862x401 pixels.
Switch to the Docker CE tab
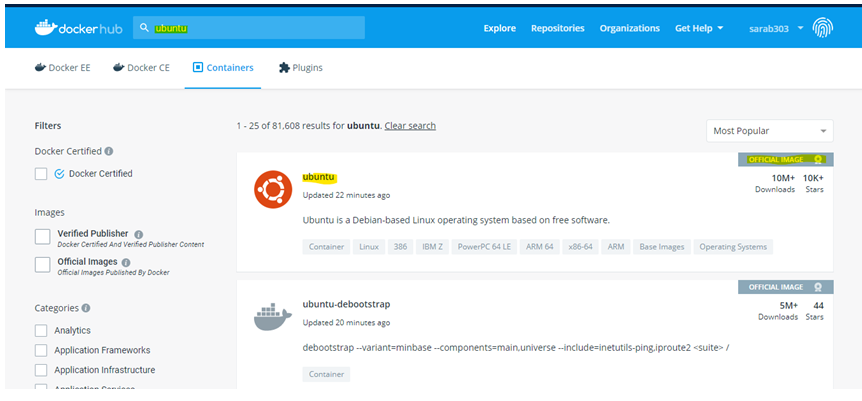tap(141, 68)
